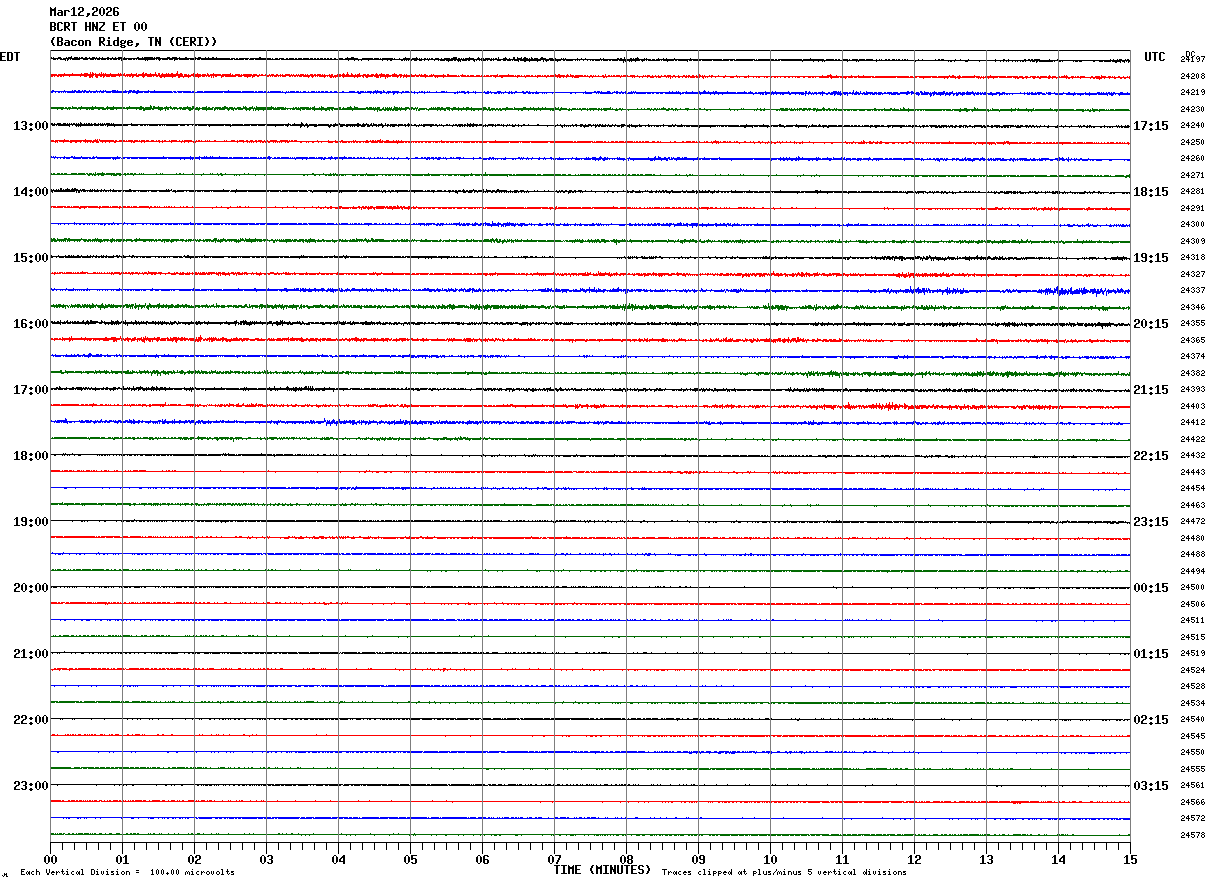Click the 03:15 UTC time label

click(1151, 786)
